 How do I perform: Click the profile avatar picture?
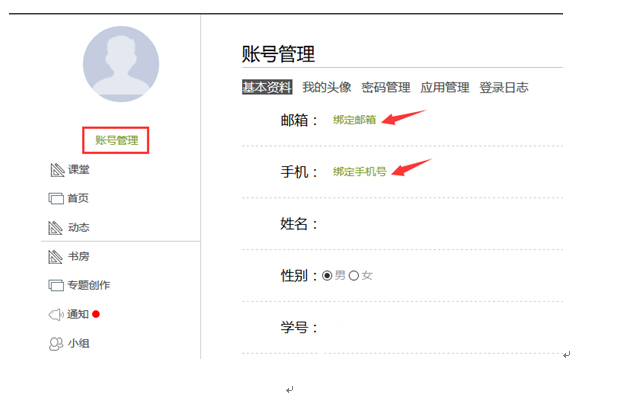click(121, 64)
